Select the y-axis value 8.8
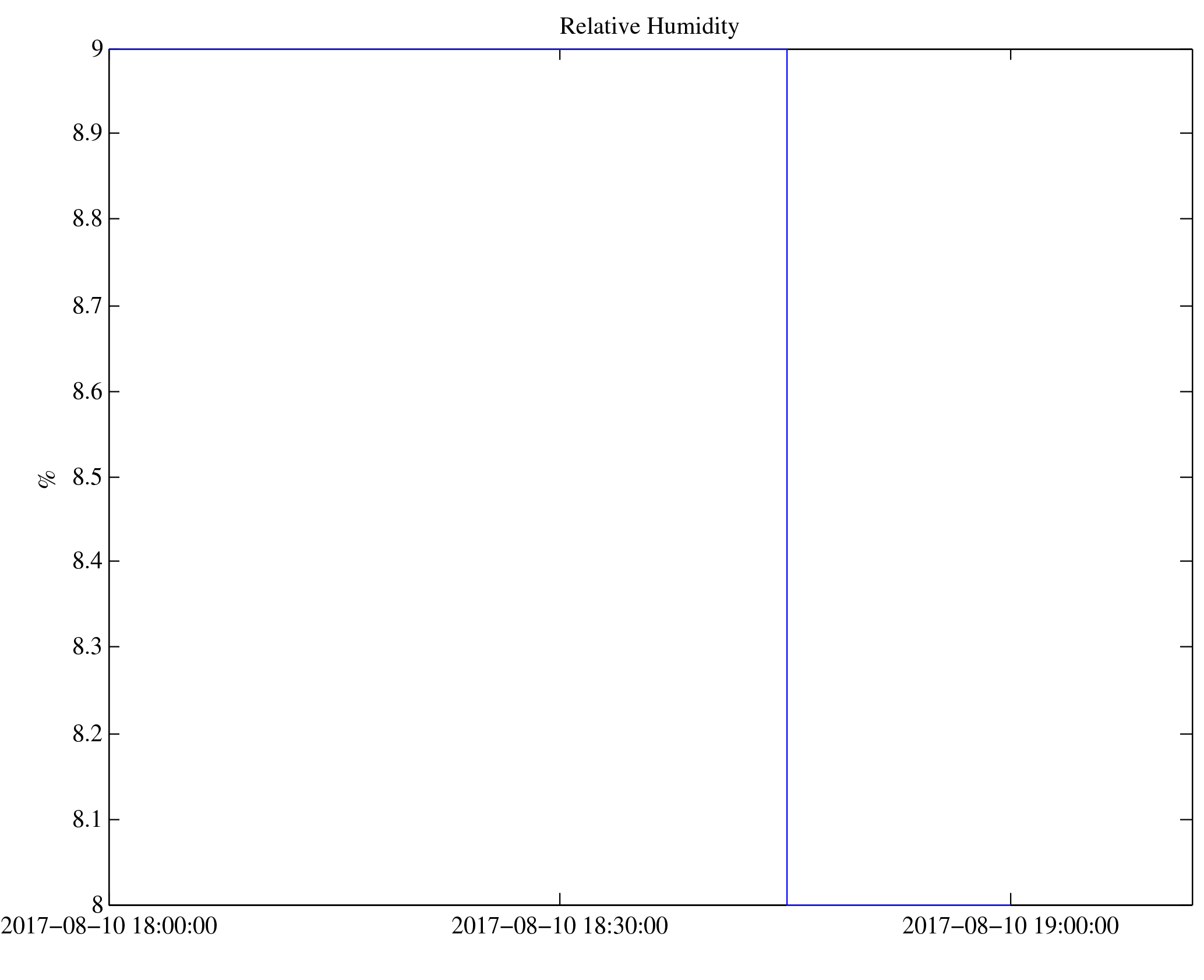Image resolution: width=1204 pixels, height=980 pixels. 88,219
